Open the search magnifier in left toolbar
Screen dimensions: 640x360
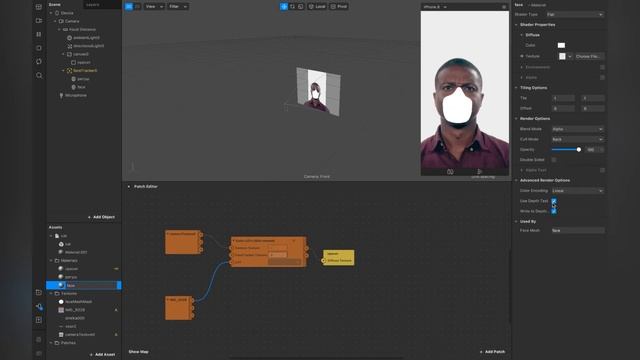click(39, 76)
